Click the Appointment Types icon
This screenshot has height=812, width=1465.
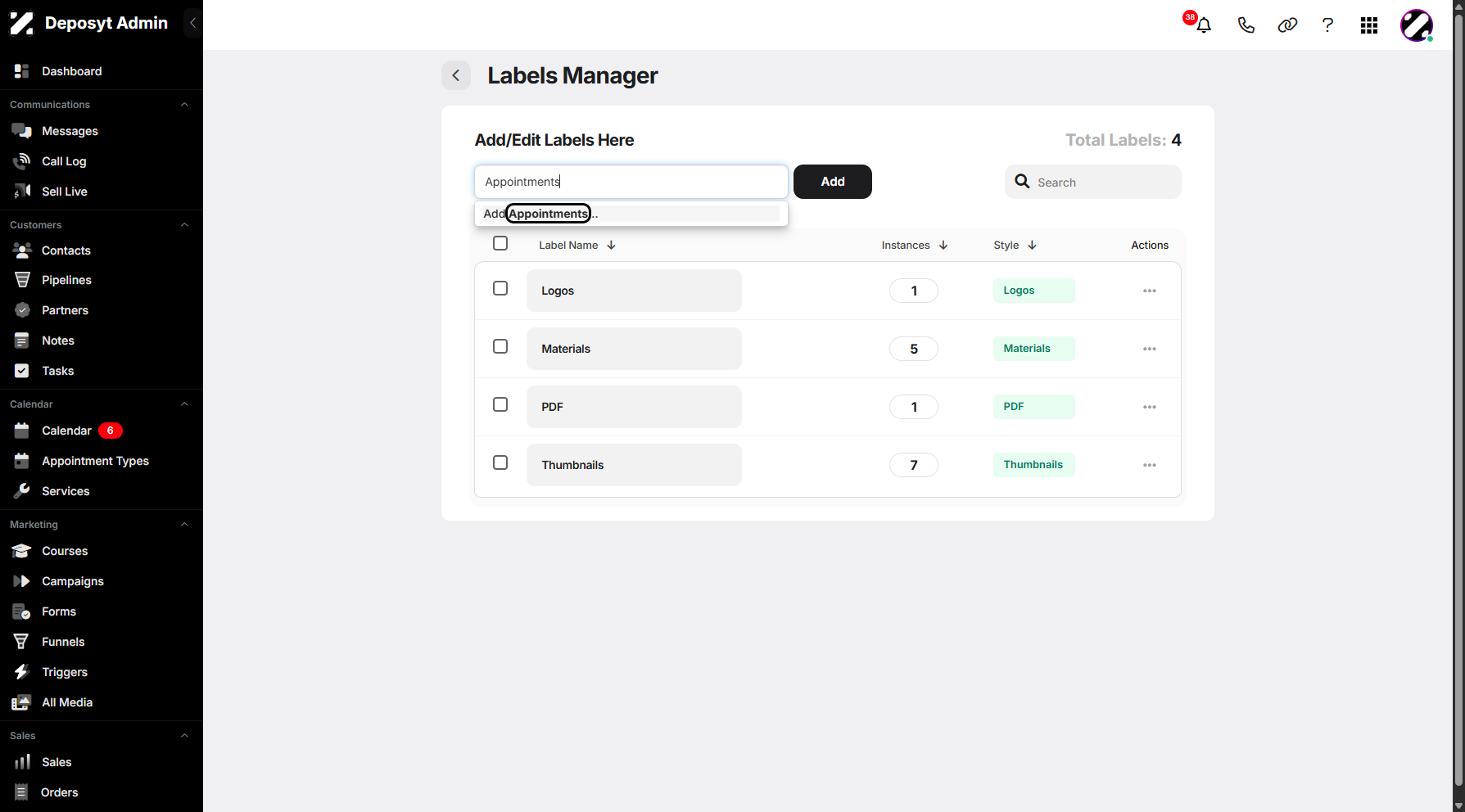22,461
